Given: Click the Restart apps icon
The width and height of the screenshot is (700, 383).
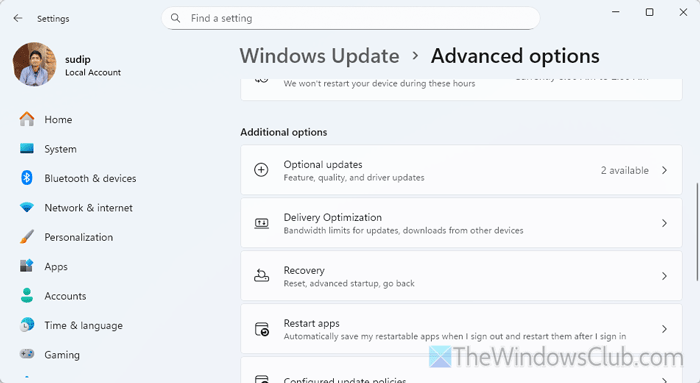Looking at the screenshot, I should (261, 329).
